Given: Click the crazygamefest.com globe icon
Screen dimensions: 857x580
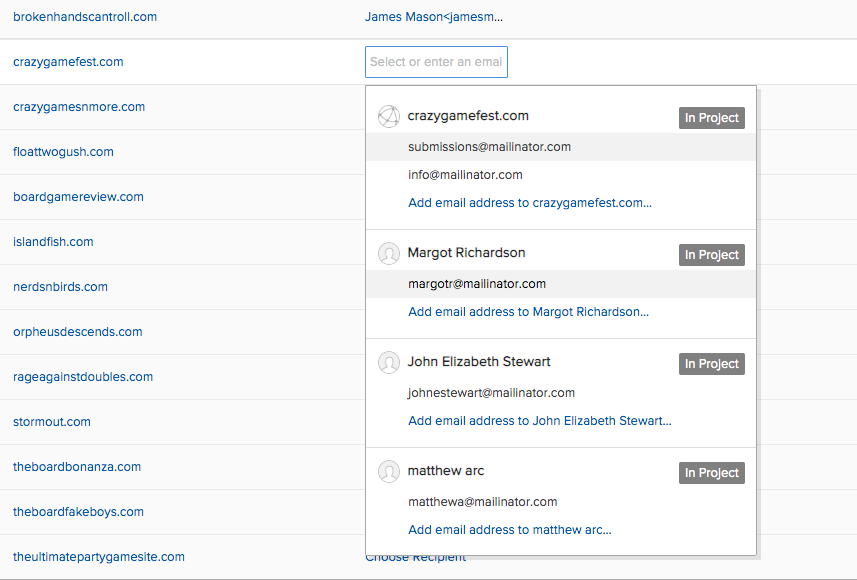Looking at the screenshot, I should [x=388, y=117].
